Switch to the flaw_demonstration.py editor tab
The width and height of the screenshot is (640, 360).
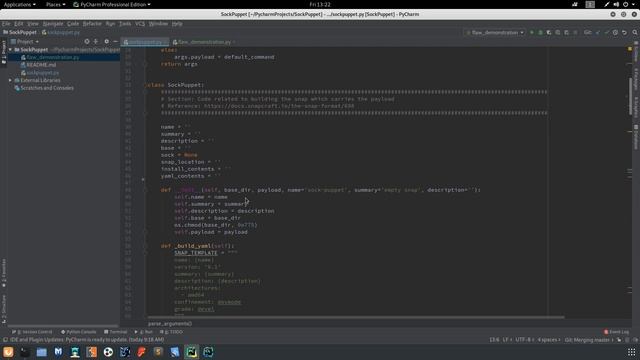[204, 42]
